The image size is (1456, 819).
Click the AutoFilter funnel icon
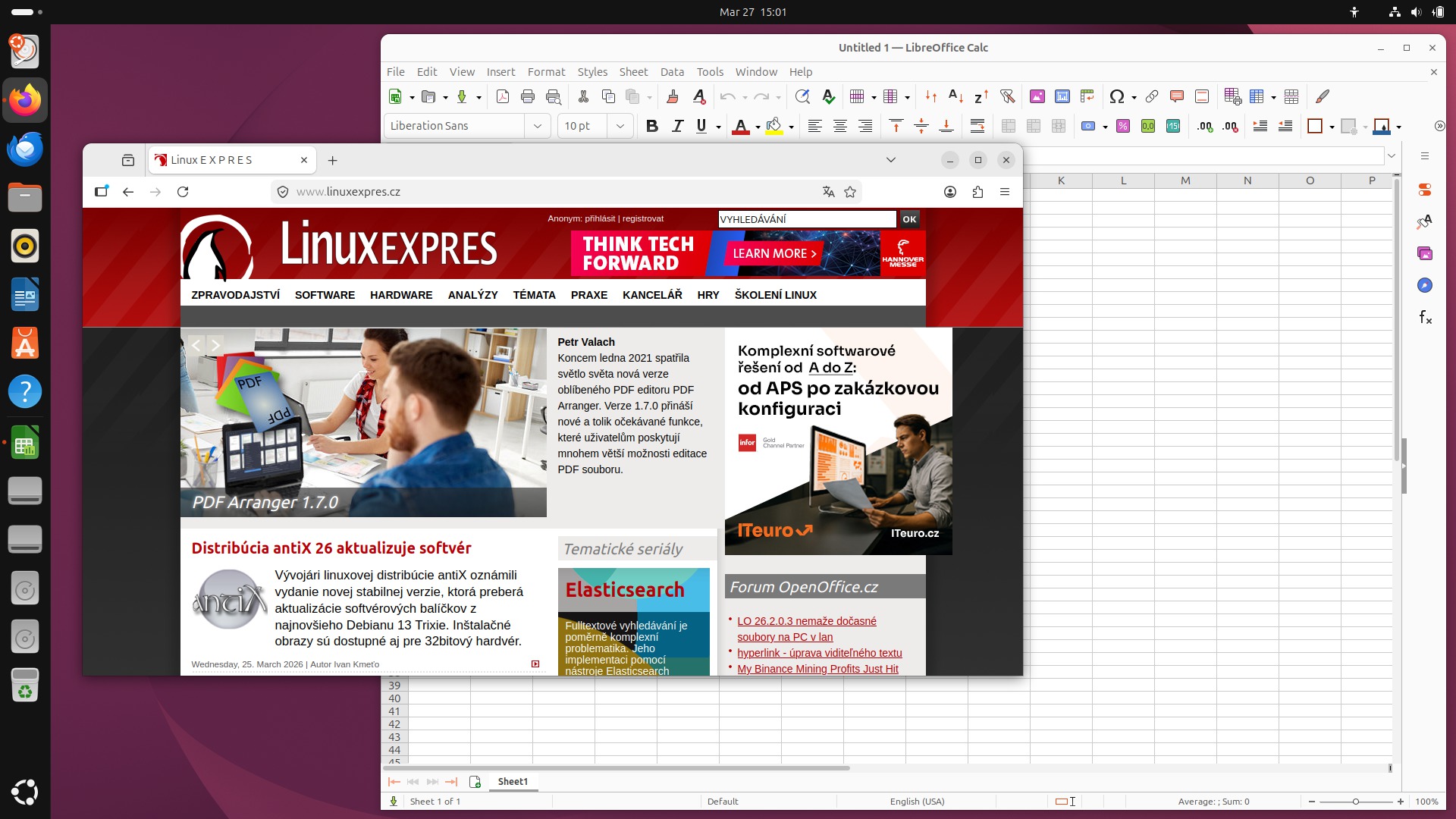point(1007,96)
